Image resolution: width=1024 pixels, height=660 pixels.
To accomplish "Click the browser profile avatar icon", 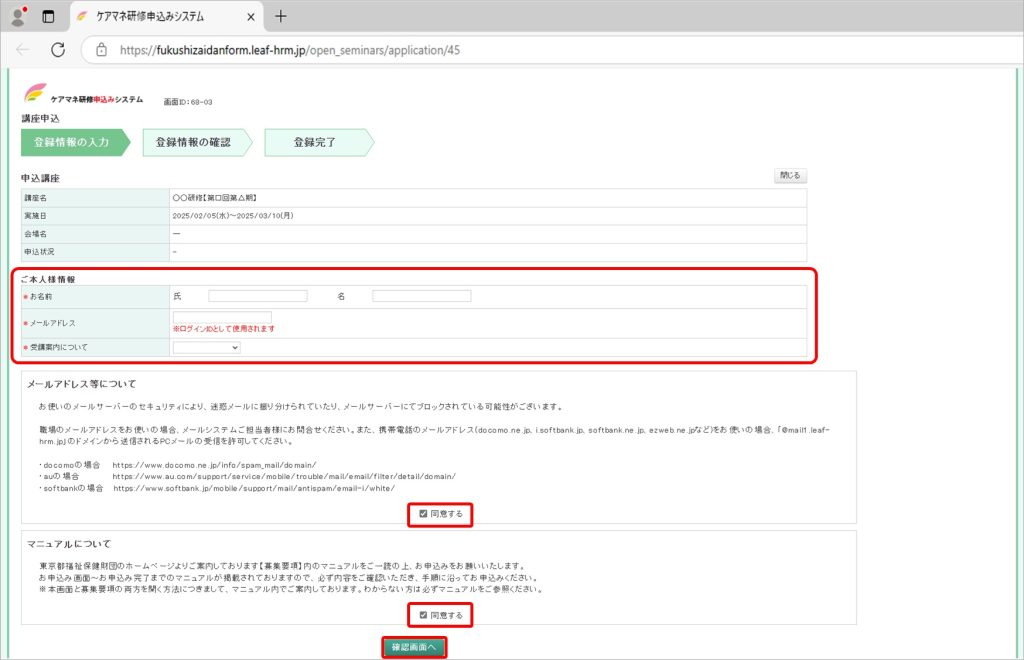I will pos(18,16).
